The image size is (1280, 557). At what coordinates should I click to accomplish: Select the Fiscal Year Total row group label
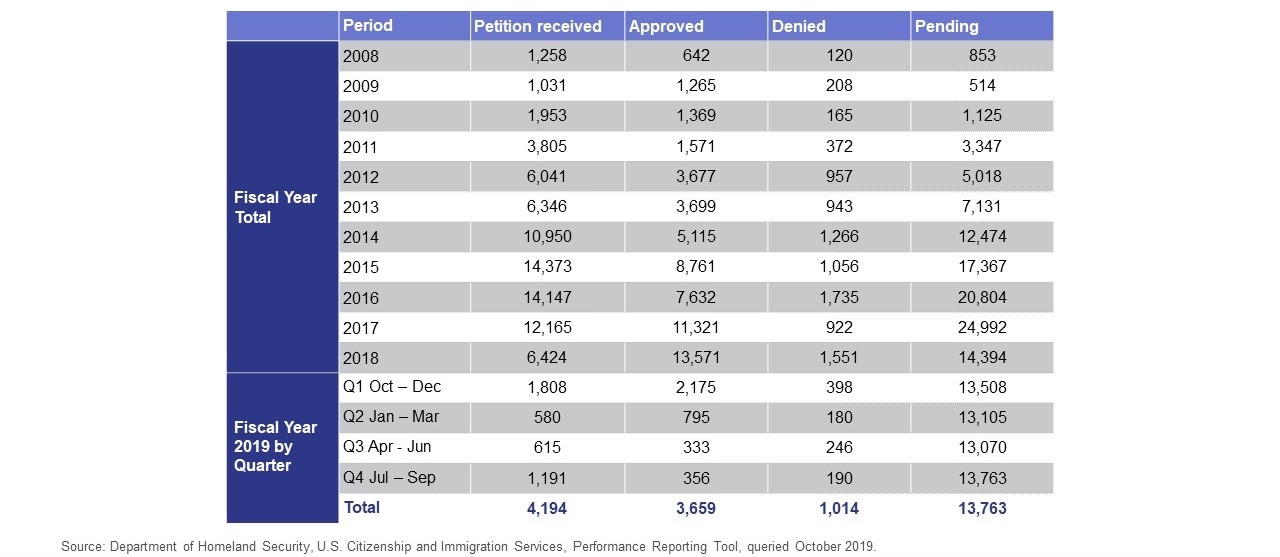[x=276, y=207]
